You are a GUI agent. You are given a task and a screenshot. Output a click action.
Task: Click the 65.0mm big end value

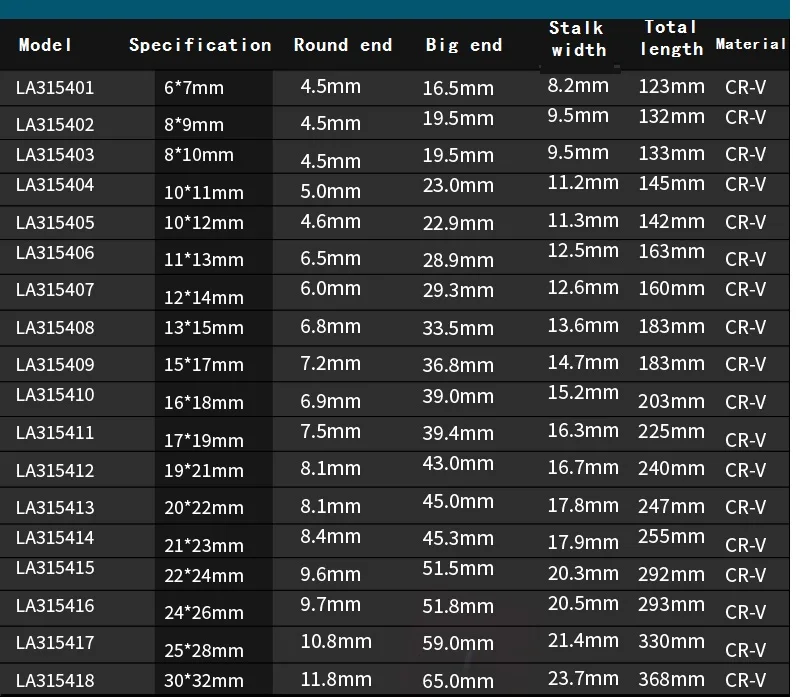click(x=458, y=681)
